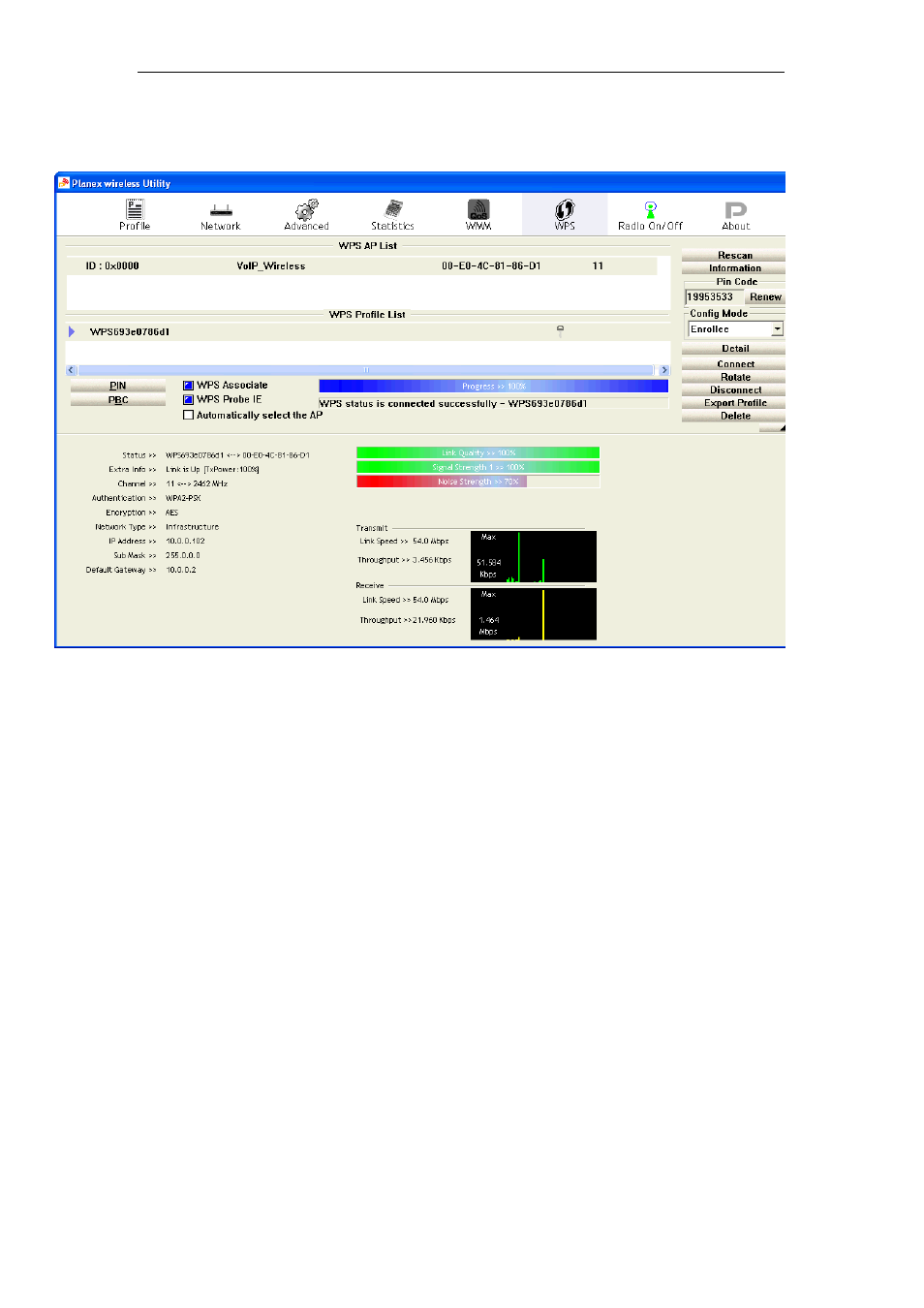Click the key icon in WPS profile row
Image resolution: width=924 pixels, height=1308 pixels.
tap(560, 330)
